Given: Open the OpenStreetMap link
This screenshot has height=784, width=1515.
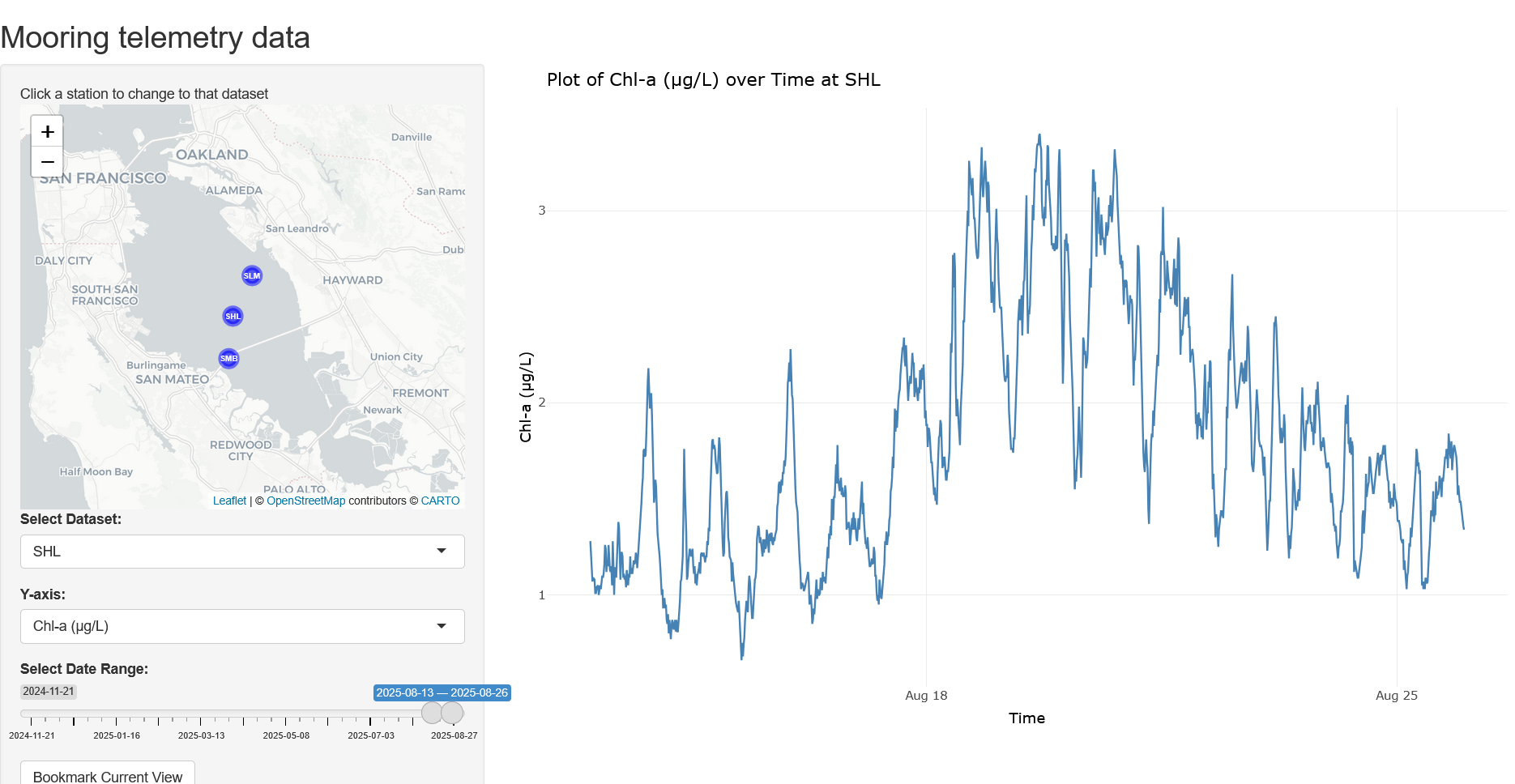Looking at the screenshot, I should (306, 501).
